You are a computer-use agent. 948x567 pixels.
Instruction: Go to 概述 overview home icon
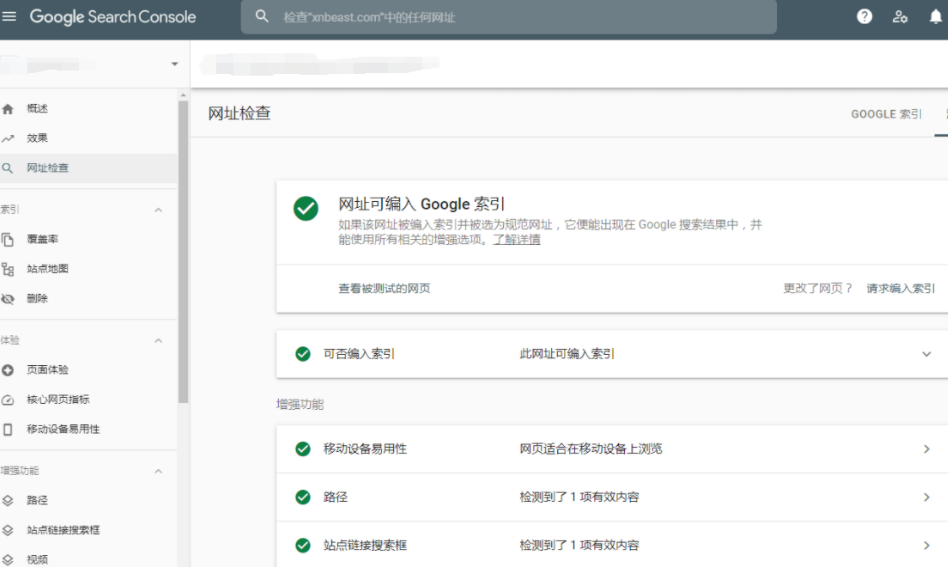8,109
